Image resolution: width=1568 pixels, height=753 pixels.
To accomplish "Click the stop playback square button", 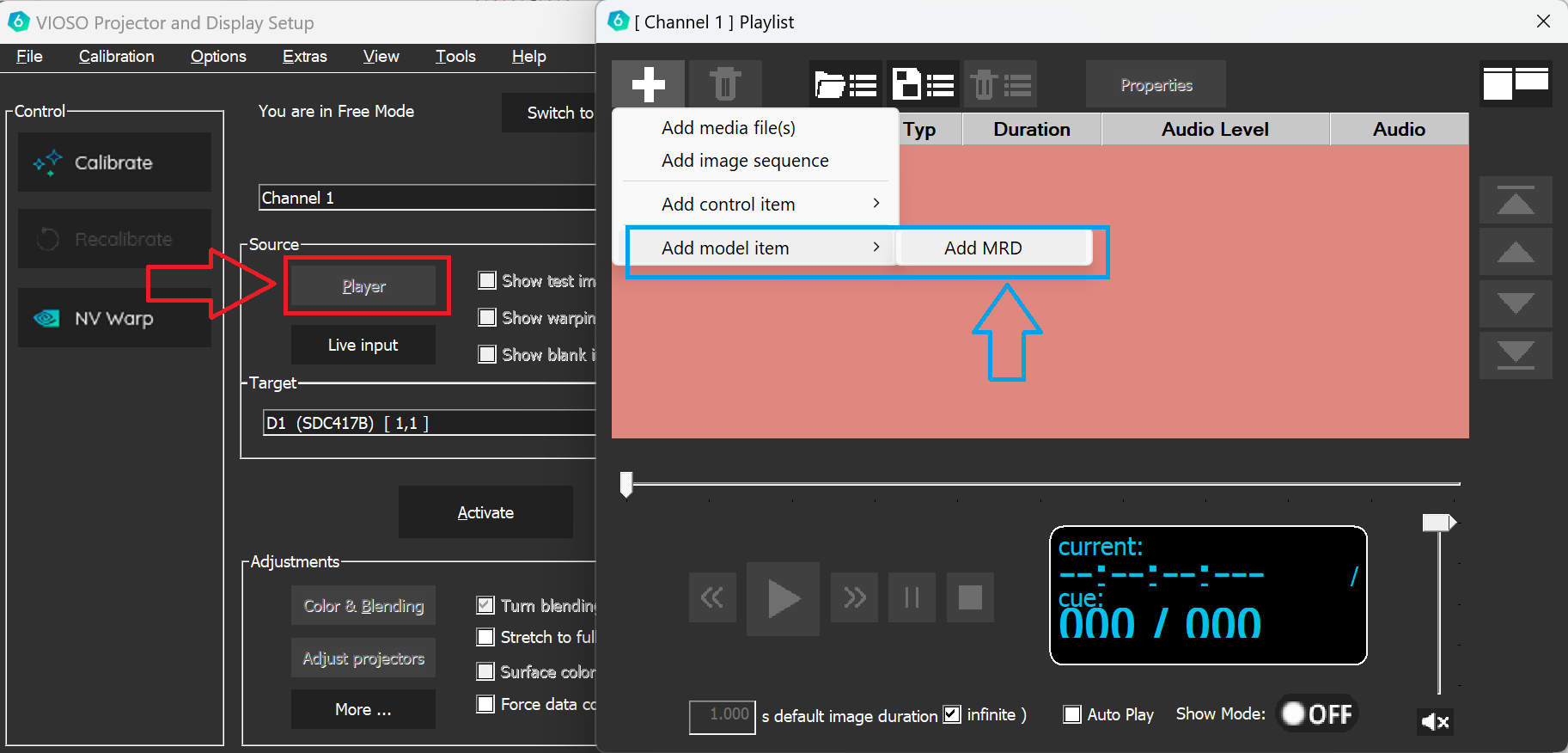I will tap(969, 597).
